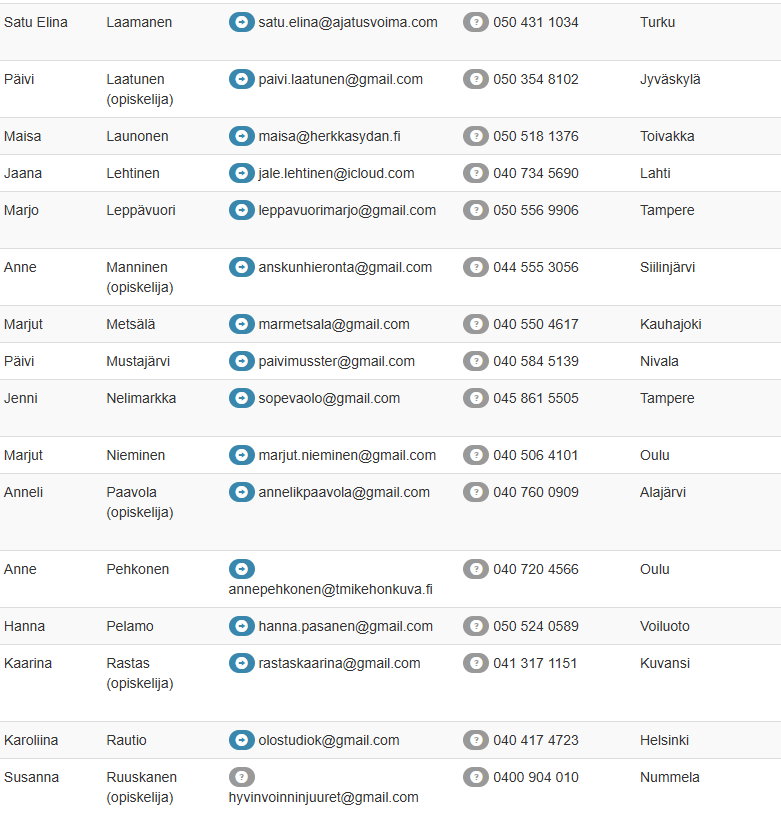Click phone number 0400 904 010
This screenshot has height=835, width=781.
535,777
